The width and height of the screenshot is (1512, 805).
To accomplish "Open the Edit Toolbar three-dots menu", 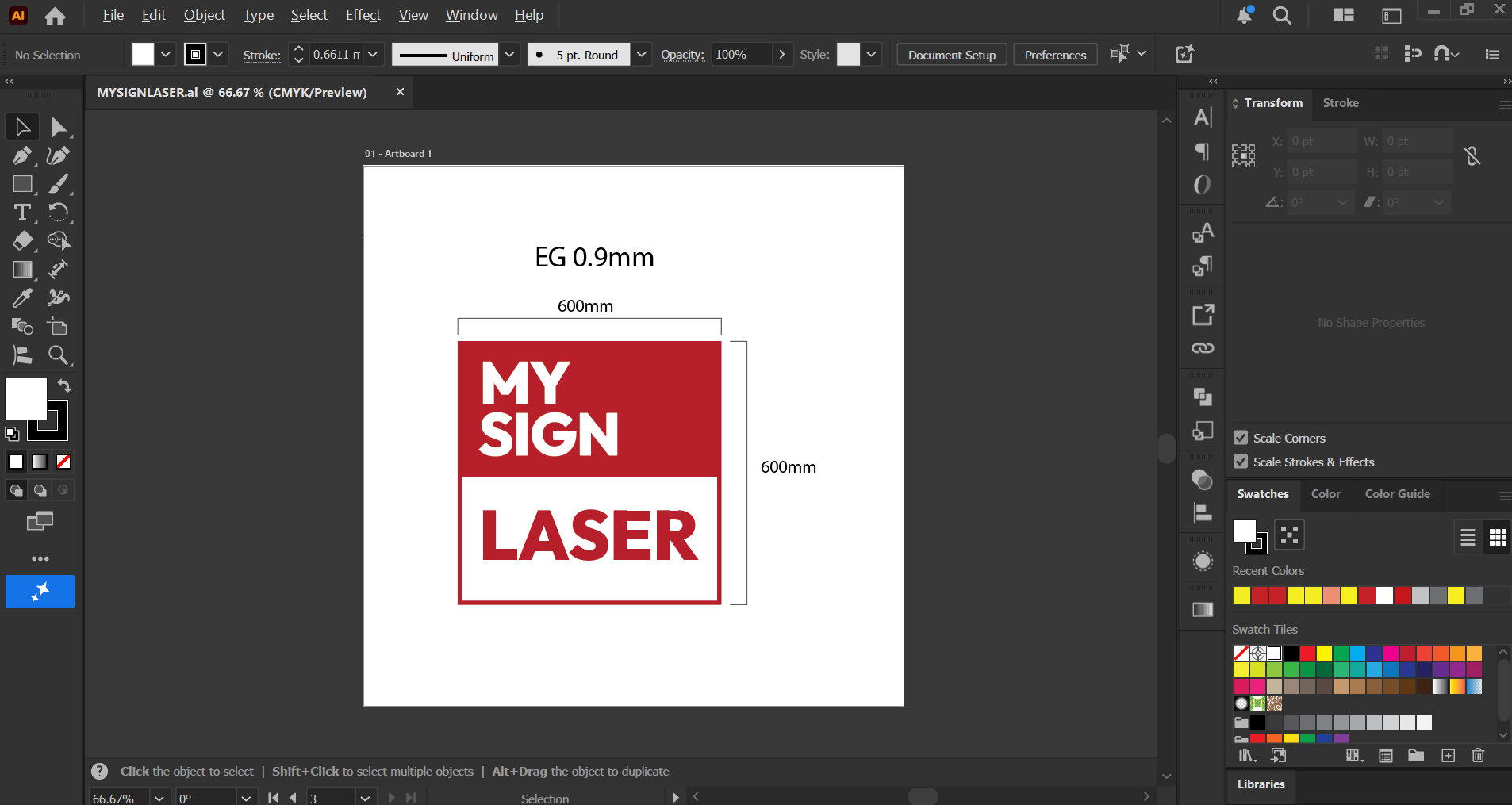I will pyautogui.click(x=40, y=559).
